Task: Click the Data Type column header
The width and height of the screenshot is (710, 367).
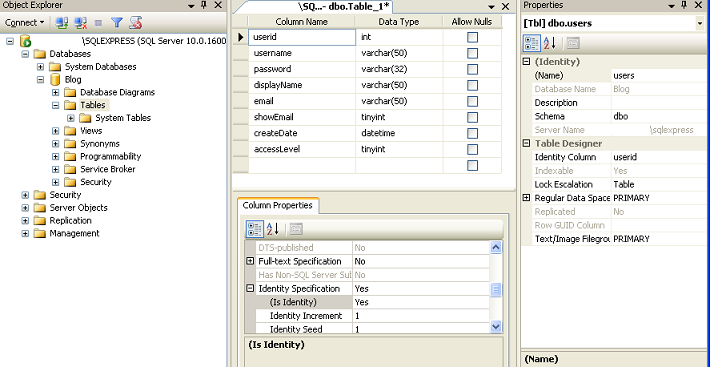Action: [399, 22]
